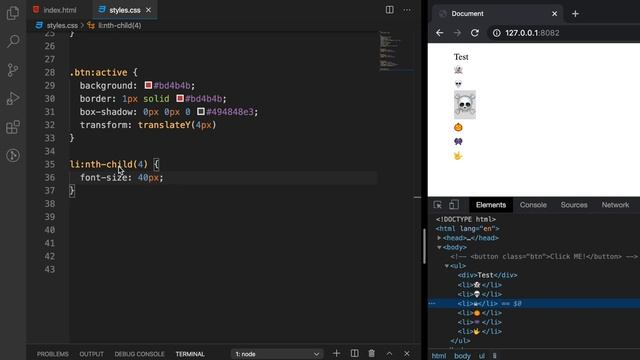This screenshot has width=640, height=360.
Task: Collapse the body node in DOM tree
Action: pos(439,247)
